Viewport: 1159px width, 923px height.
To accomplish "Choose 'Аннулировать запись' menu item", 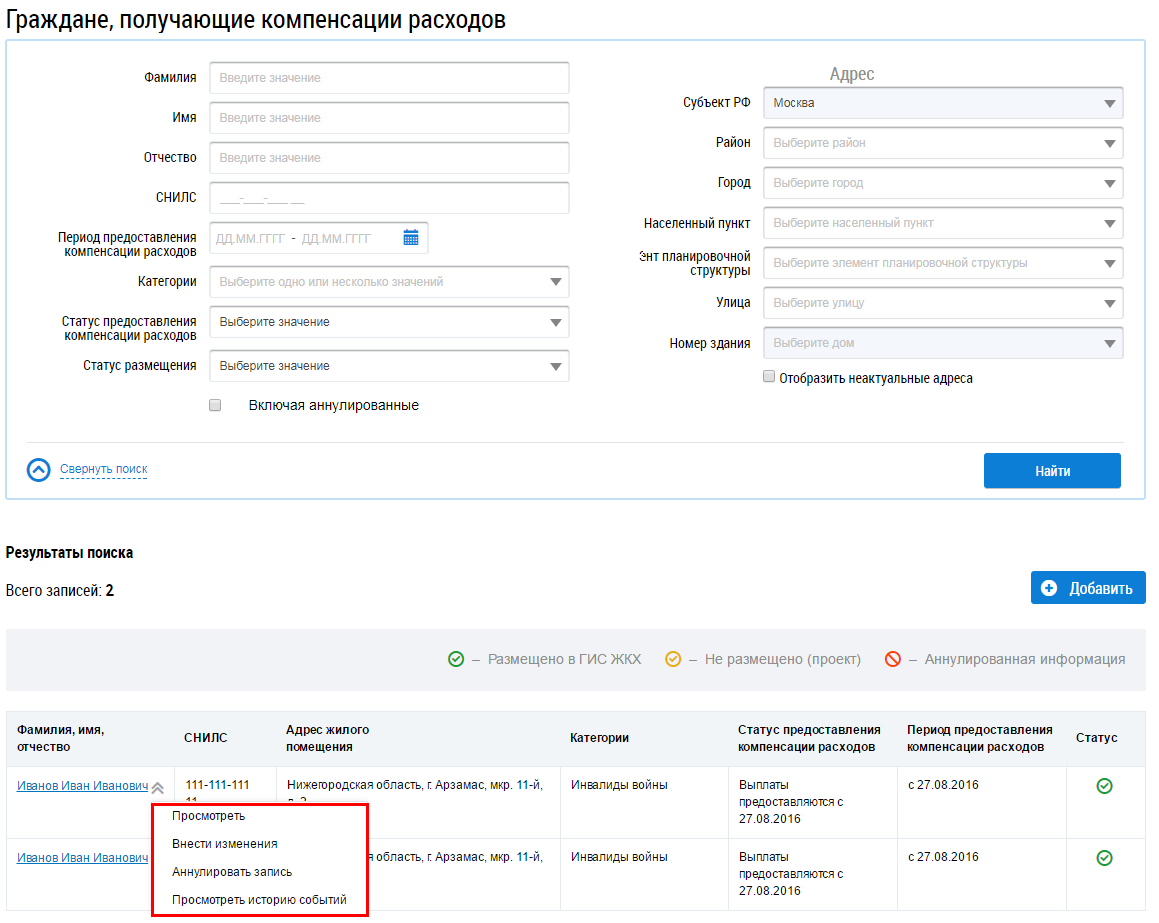I will click(x=232, y=872).
